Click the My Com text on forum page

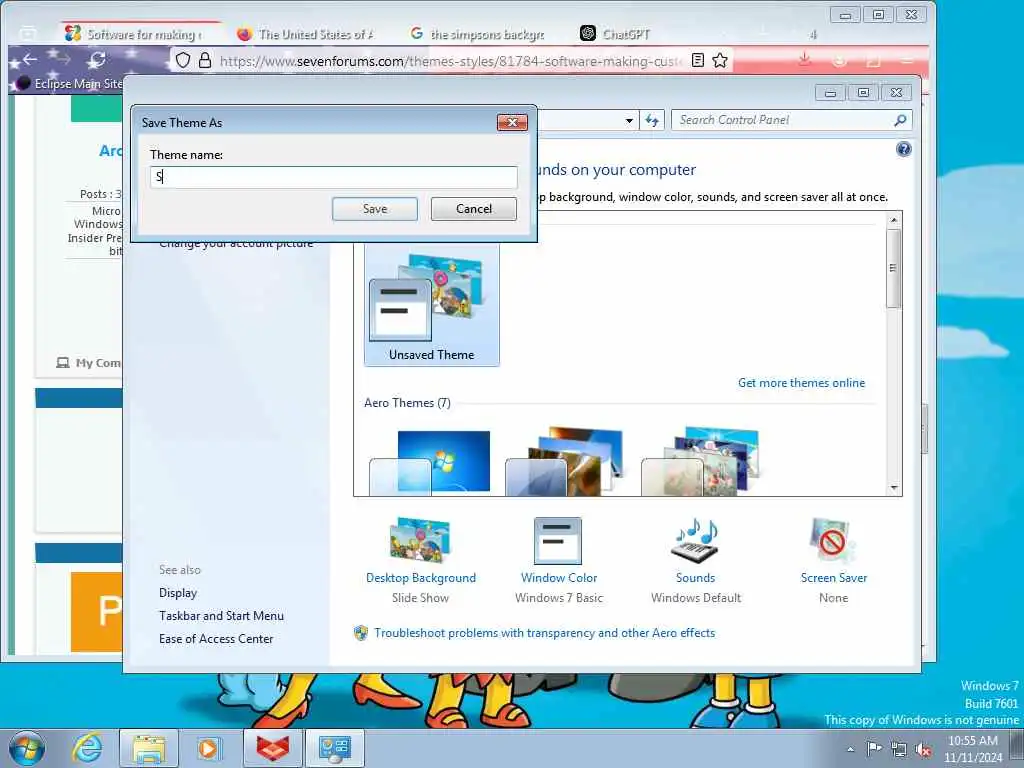point(98,363)
